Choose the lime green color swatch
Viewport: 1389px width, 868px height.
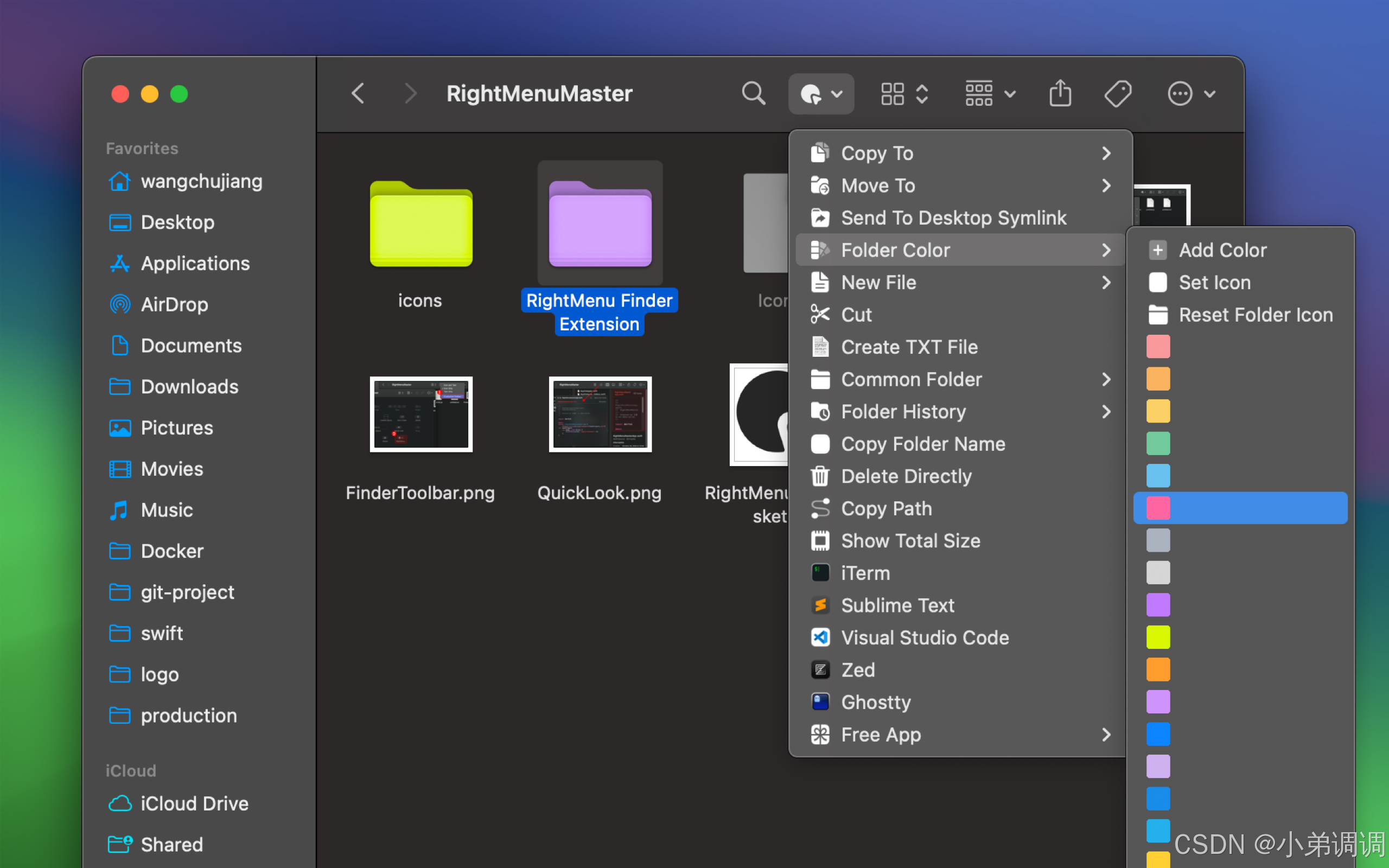point(1158,637)
